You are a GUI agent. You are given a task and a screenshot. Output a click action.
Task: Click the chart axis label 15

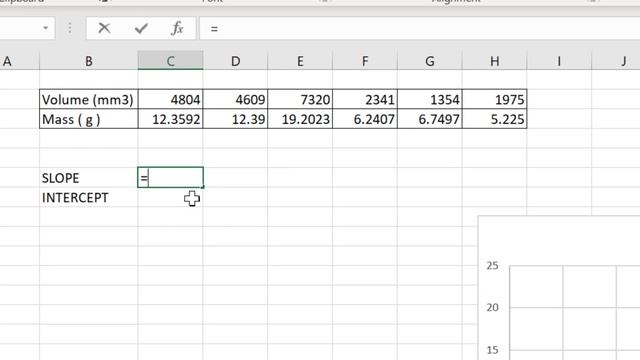pyautogui.click(x=492, y=350)
